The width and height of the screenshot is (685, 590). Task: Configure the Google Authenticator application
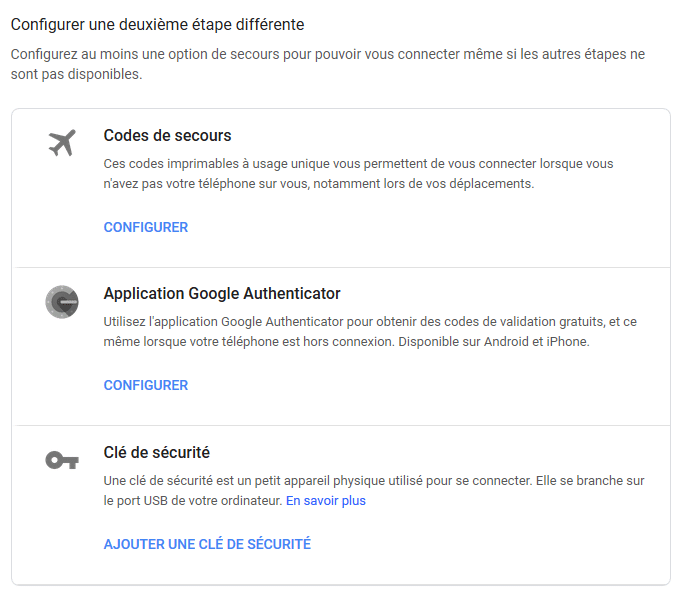point(146,385)
